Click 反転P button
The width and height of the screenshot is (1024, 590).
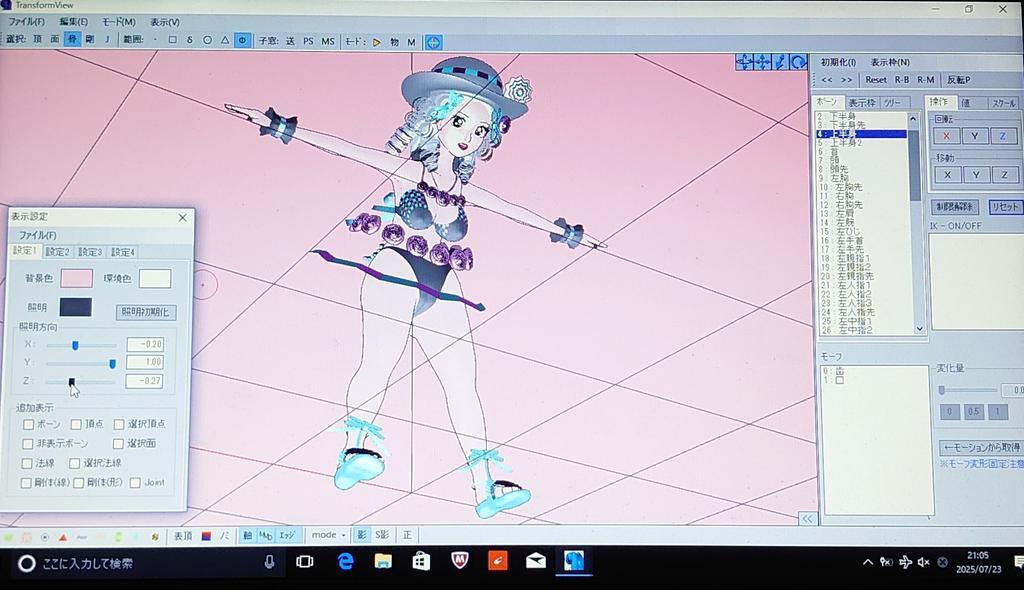(x=959, y=80)
